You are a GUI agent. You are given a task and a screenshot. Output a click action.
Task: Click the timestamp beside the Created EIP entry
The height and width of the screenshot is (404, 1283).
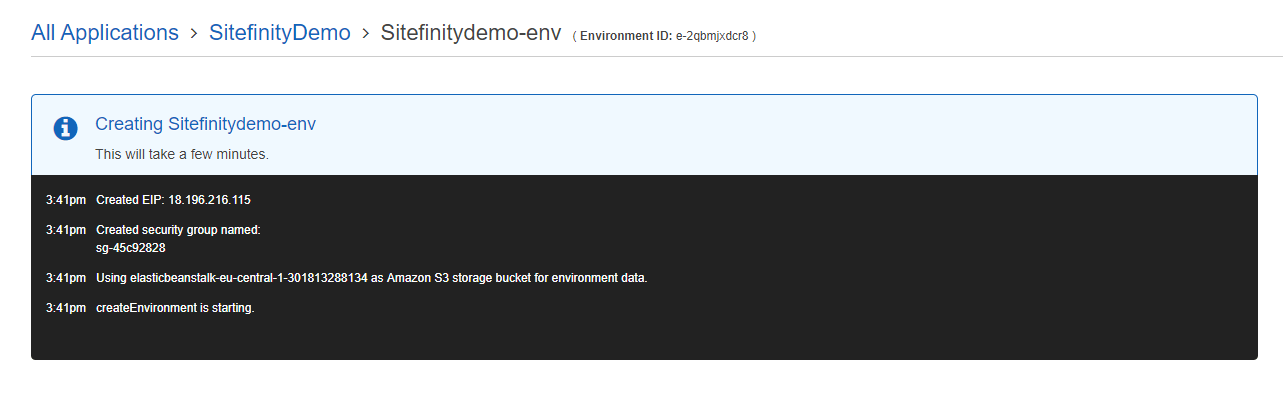coord(65,200)
